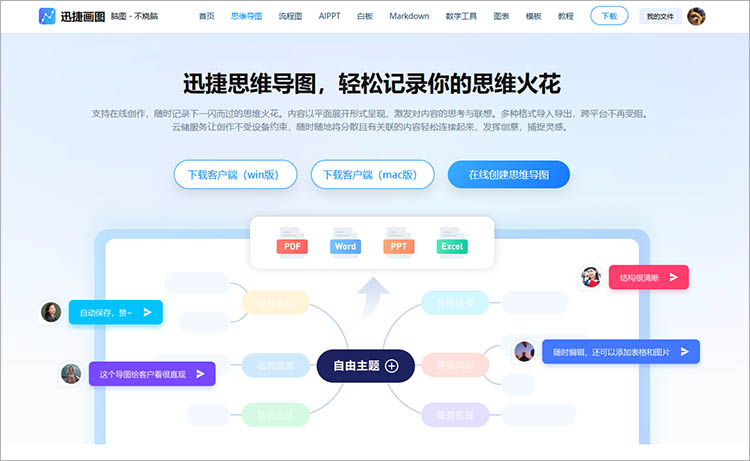
Task: Click send arrow on 随时编辑 bubble
Action: tap(684, 352)
